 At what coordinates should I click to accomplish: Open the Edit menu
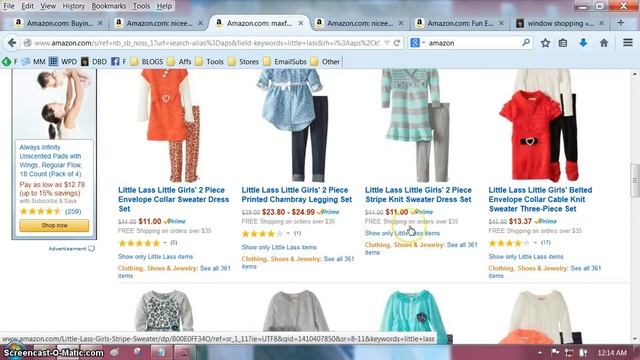pos(27,6)
